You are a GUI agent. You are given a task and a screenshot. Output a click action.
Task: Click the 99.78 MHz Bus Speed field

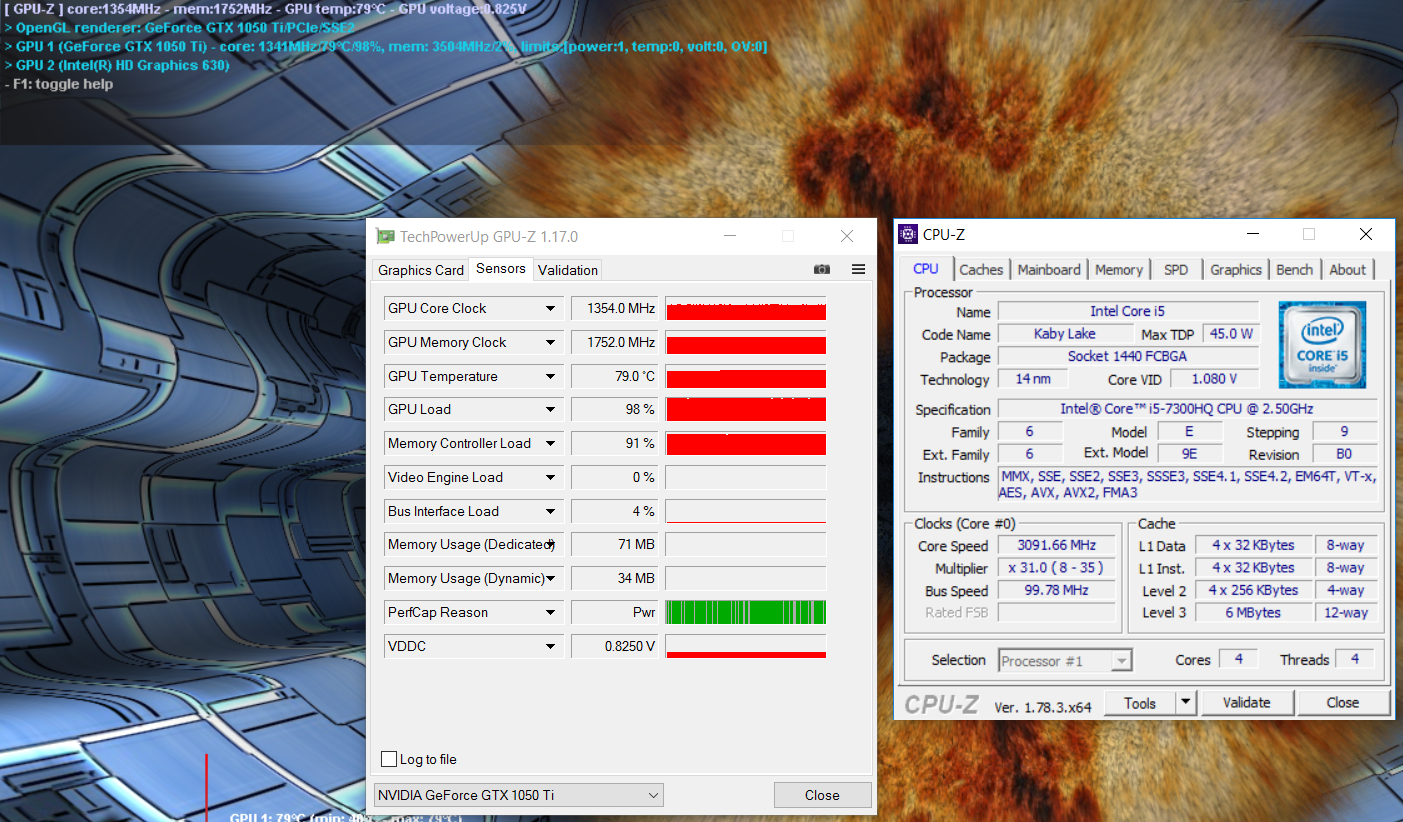coord(1057,591)
